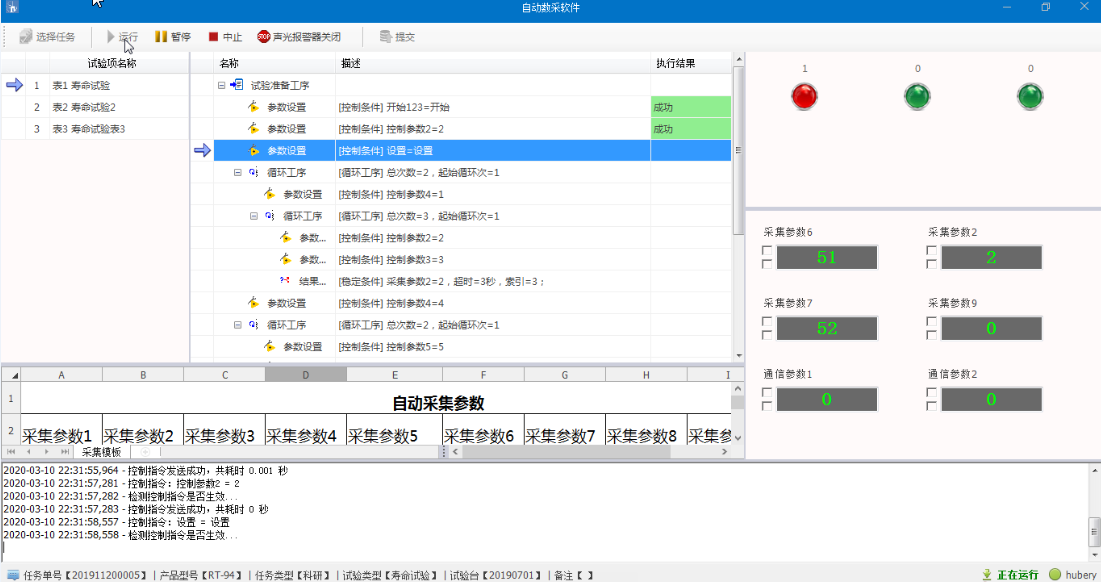The height and width of the screenshot is (582, 1101).
Task: Select spreadsheet column header D
Action: pyautogui.click(x=305, y=375)
